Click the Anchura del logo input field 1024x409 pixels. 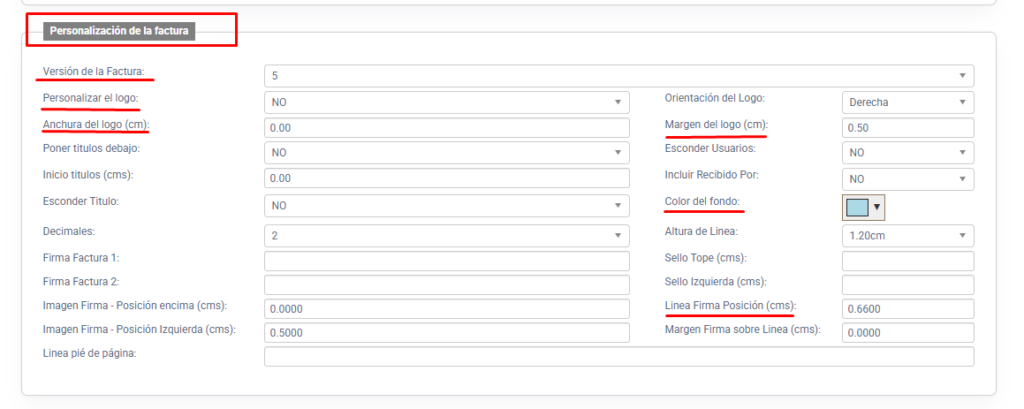click(446, 128)
